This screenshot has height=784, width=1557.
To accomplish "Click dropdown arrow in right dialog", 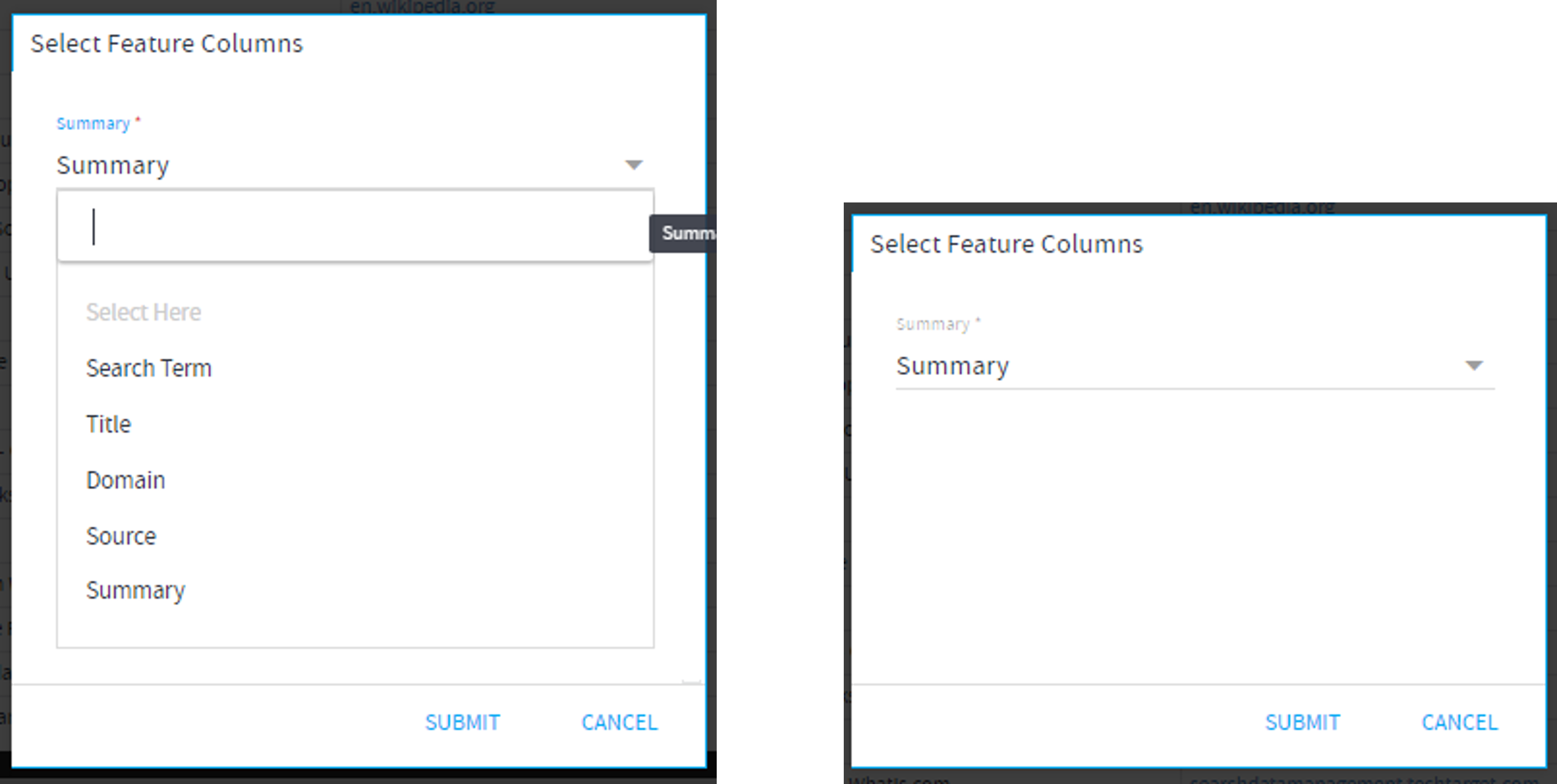I will (x=1474, y=366).
